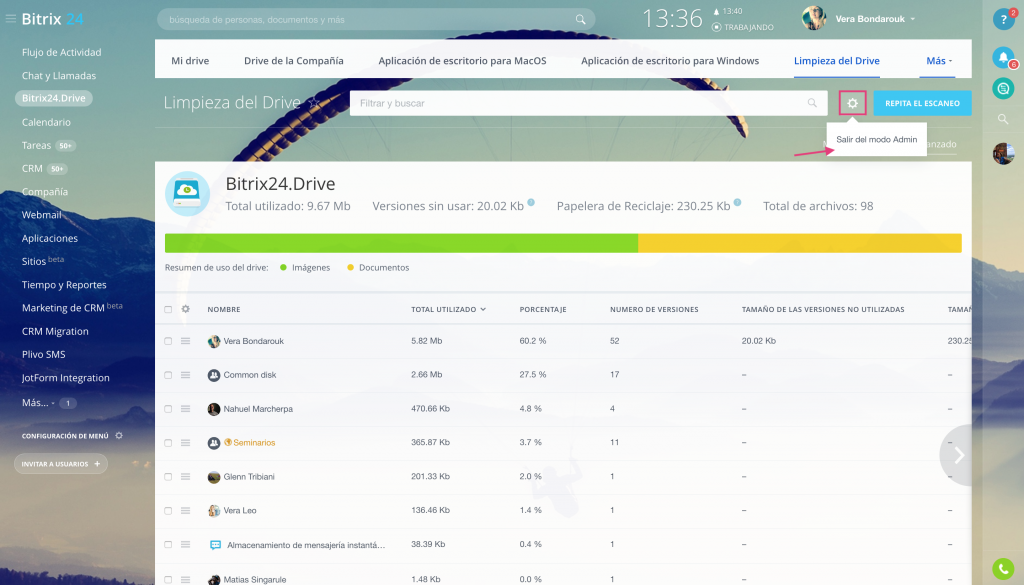This screenshot has height=585, width=1024.
Task: Open row actions menu for Vera Leo
Action: click(x=185, y=511)
